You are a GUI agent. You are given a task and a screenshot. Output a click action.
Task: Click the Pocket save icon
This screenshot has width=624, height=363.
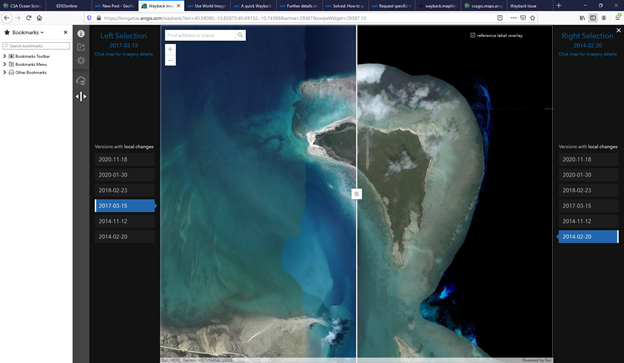click(523, 18)
